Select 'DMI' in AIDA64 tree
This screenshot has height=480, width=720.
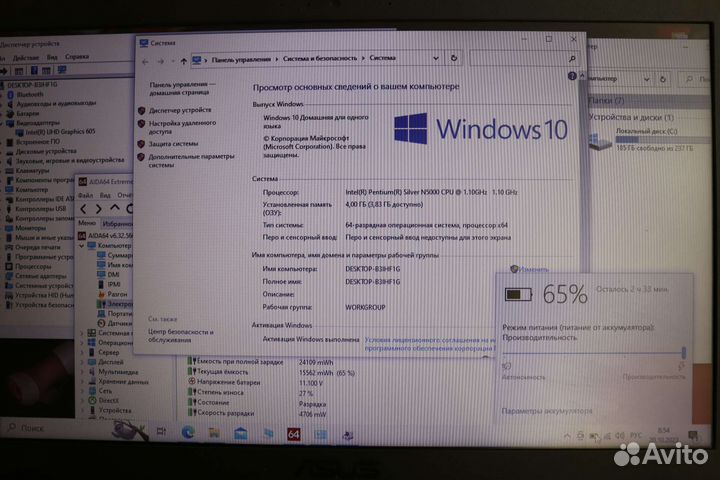point(113,275)
